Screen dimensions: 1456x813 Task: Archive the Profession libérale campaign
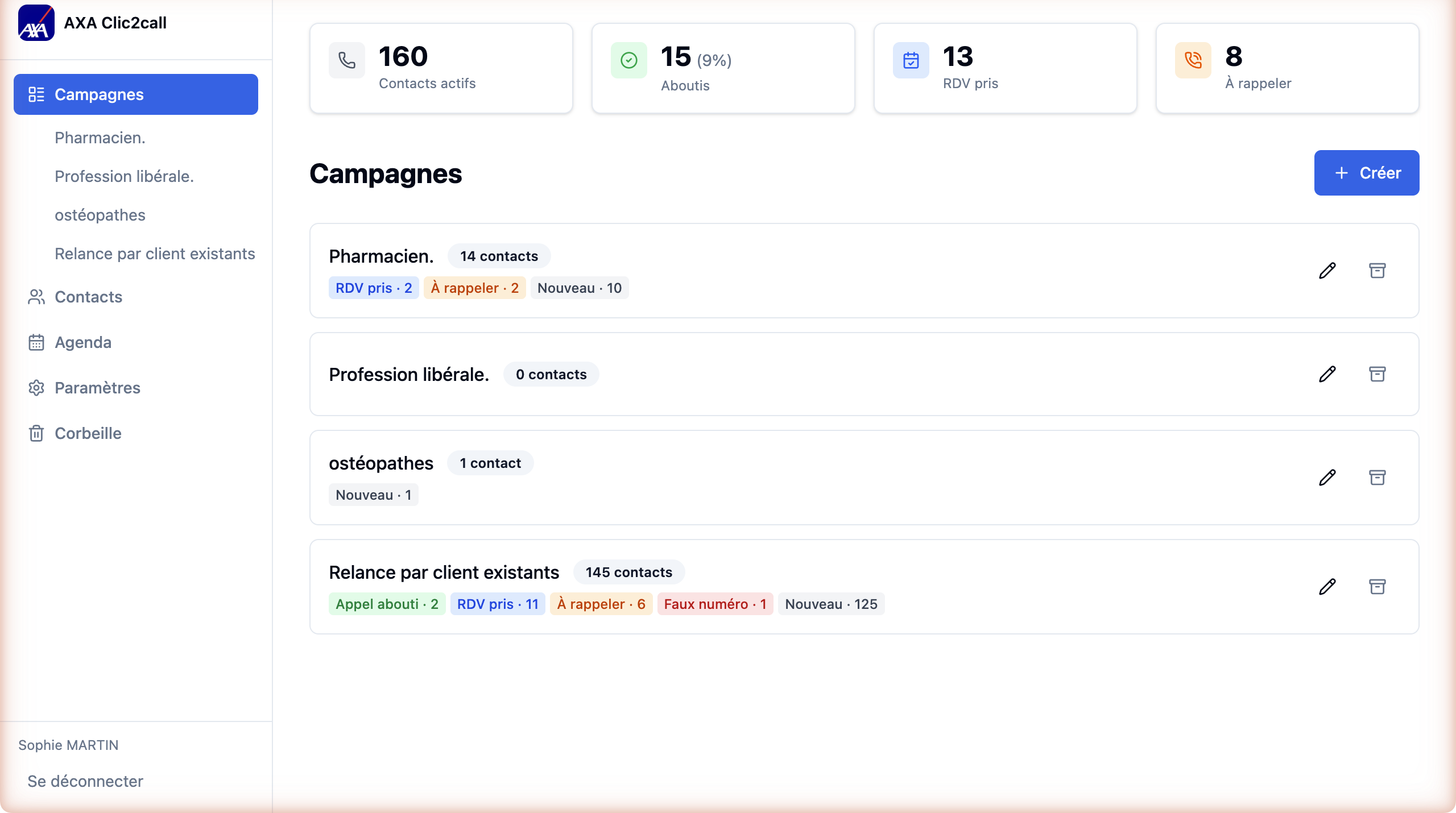pos(1378,374)
